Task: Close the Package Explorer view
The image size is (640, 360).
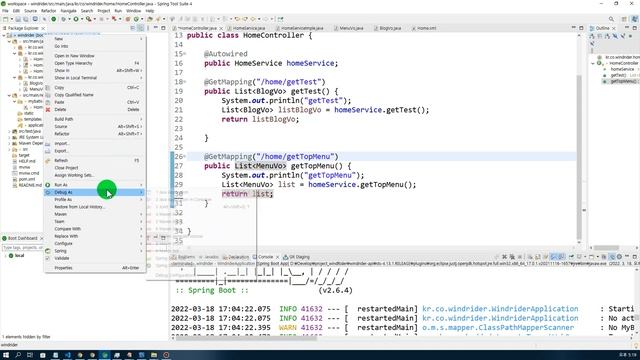Action: [x=43, y=28]
